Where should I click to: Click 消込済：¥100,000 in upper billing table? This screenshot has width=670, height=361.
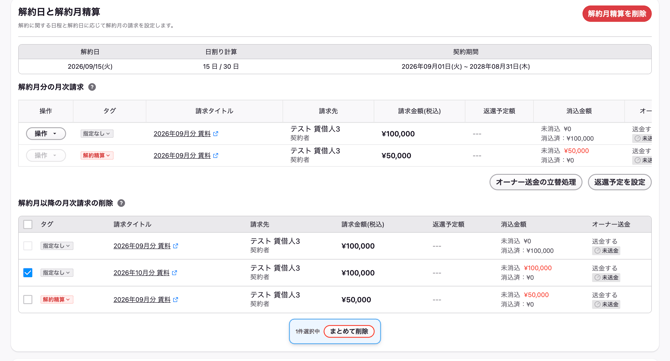[x=567, y=138]
